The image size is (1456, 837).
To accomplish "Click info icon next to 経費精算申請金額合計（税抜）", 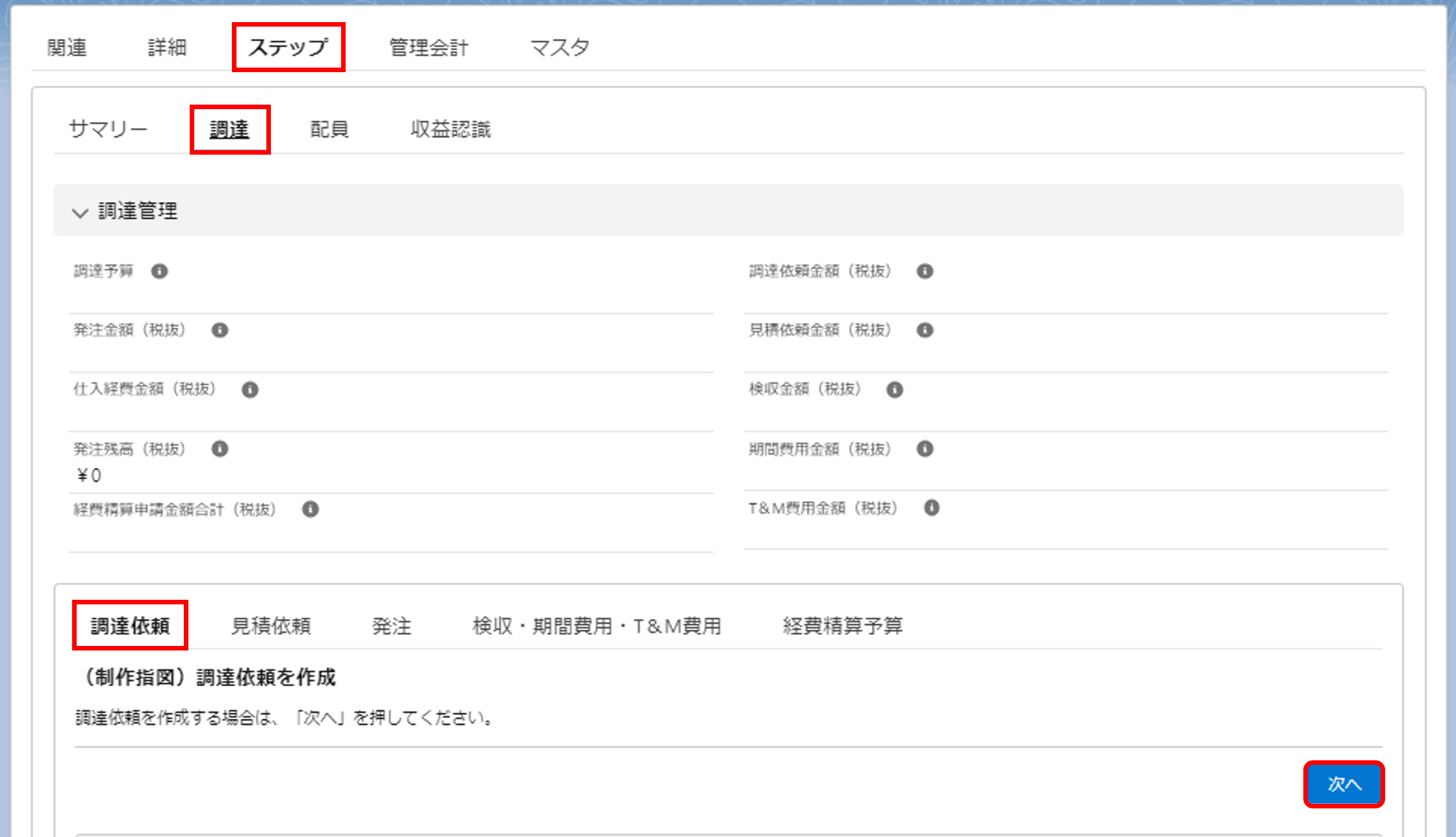I will tap(310, 509).
